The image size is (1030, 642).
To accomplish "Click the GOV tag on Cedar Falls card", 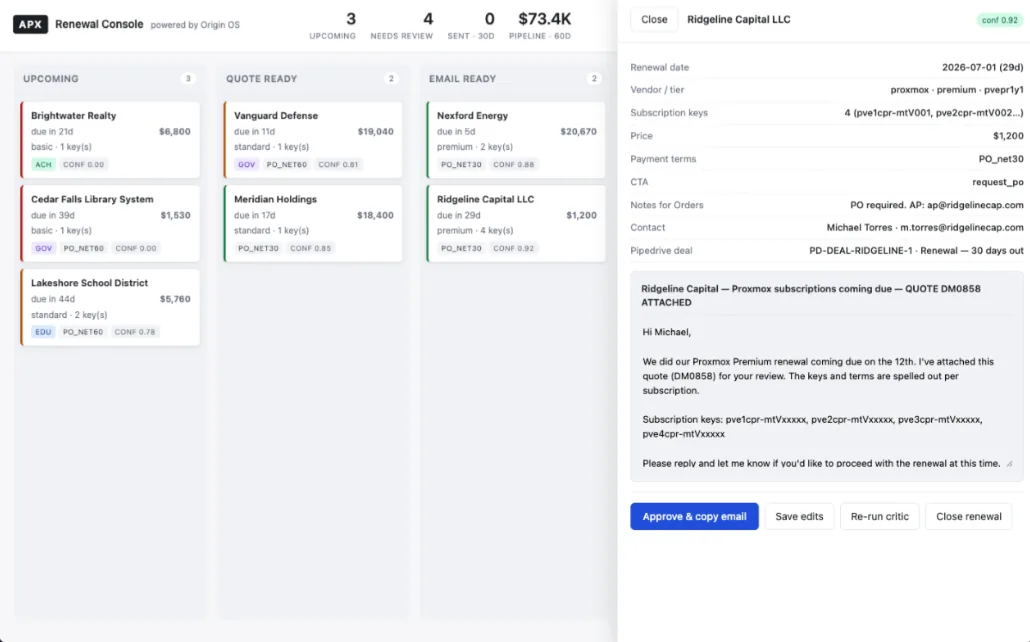I will pos(43,248).
